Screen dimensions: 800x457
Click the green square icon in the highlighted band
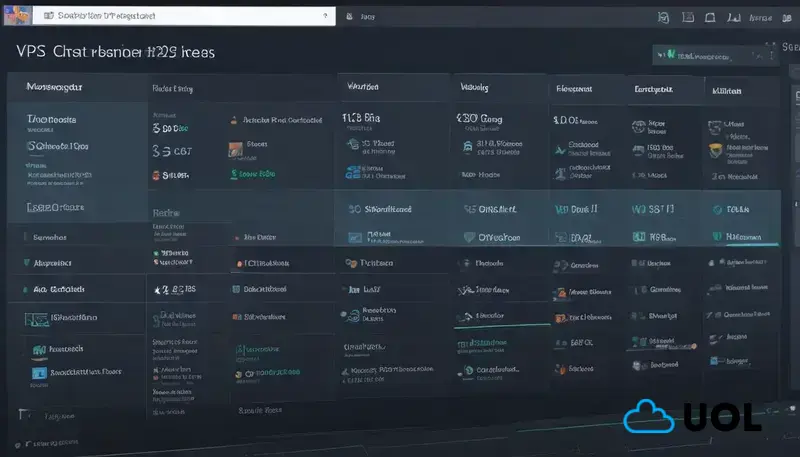point(639,237)
